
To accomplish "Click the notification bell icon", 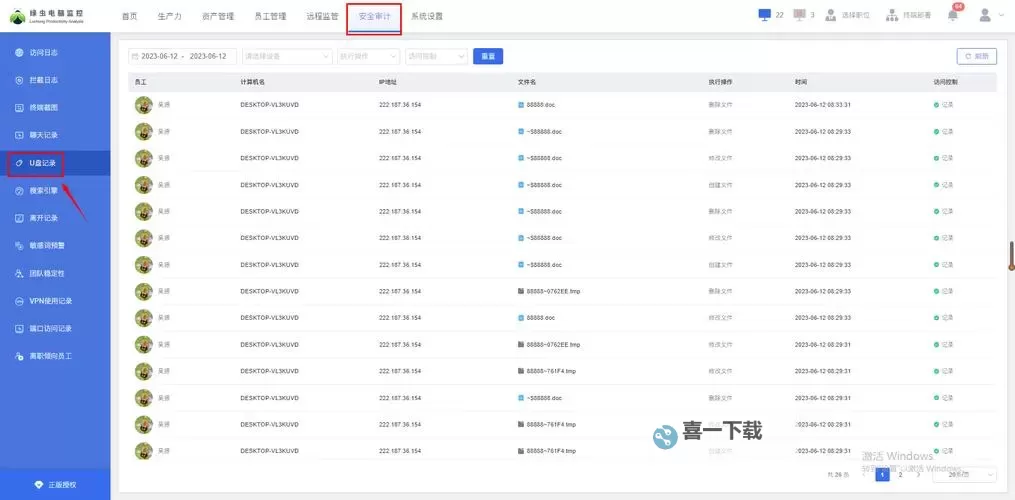I will 952,15.
